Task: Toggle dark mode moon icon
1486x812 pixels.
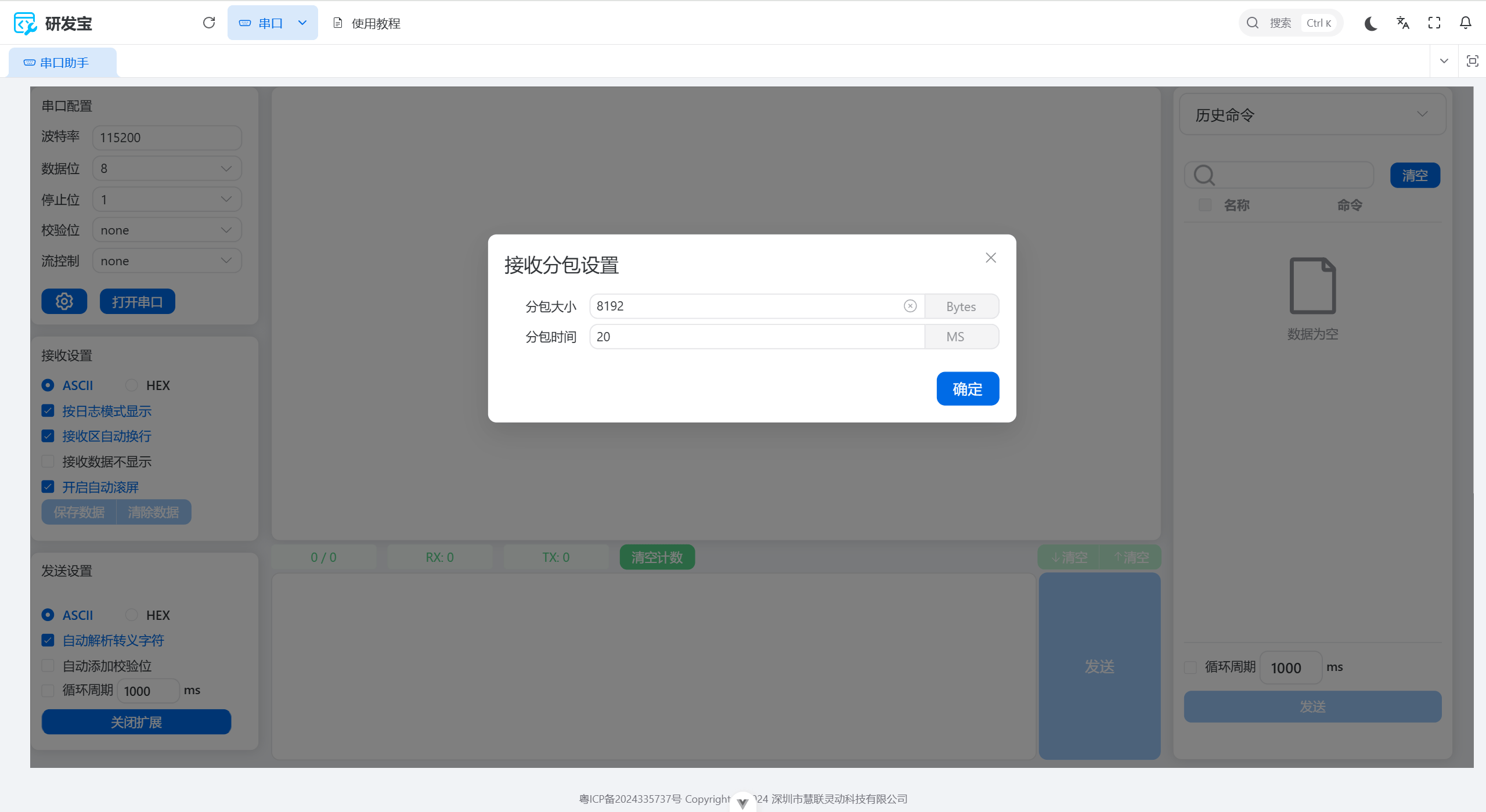Action: (x=1370, y=23)
